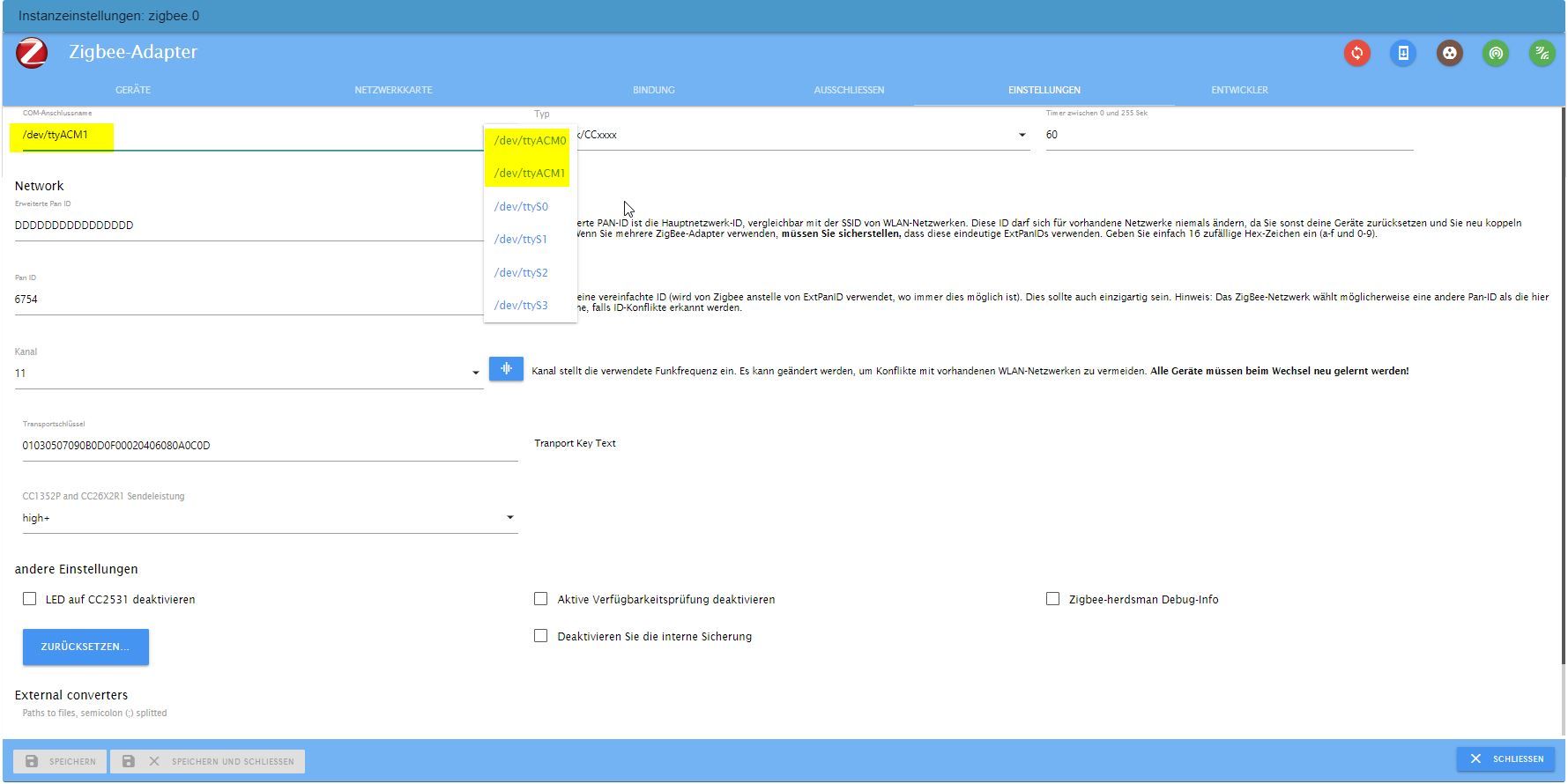Choose /dev/ttyACM0 from the port list

point(530,141)
